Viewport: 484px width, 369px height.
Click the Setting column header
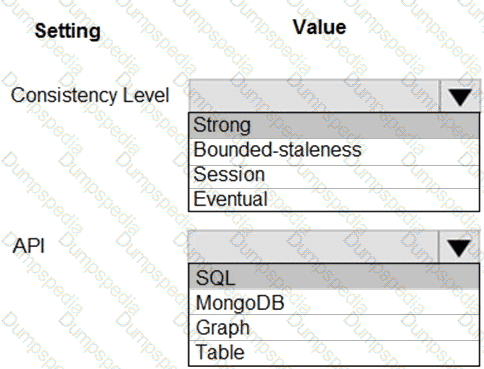68,31
